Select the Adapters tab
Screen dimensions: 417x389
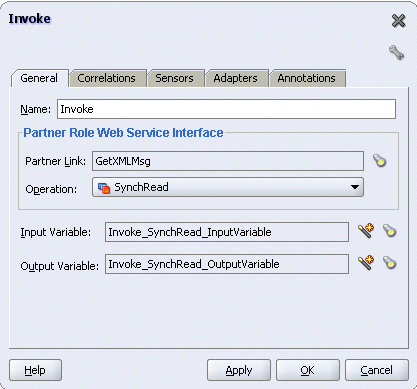[x=237, y=78]
